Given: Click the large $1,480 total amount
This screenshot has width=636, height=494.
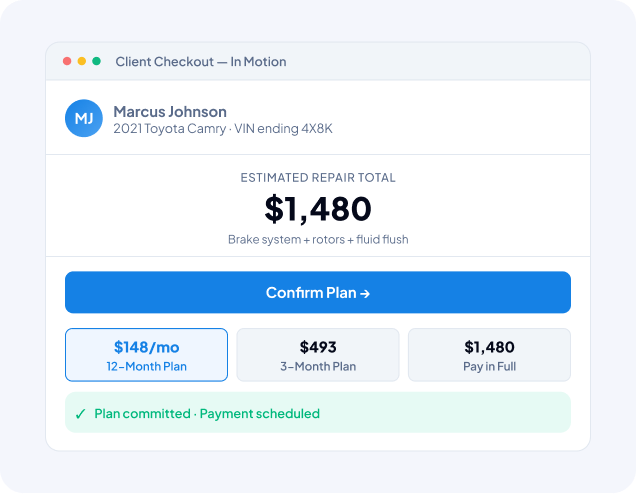Looking at the screenshot, I should click(x=318, y=209).
